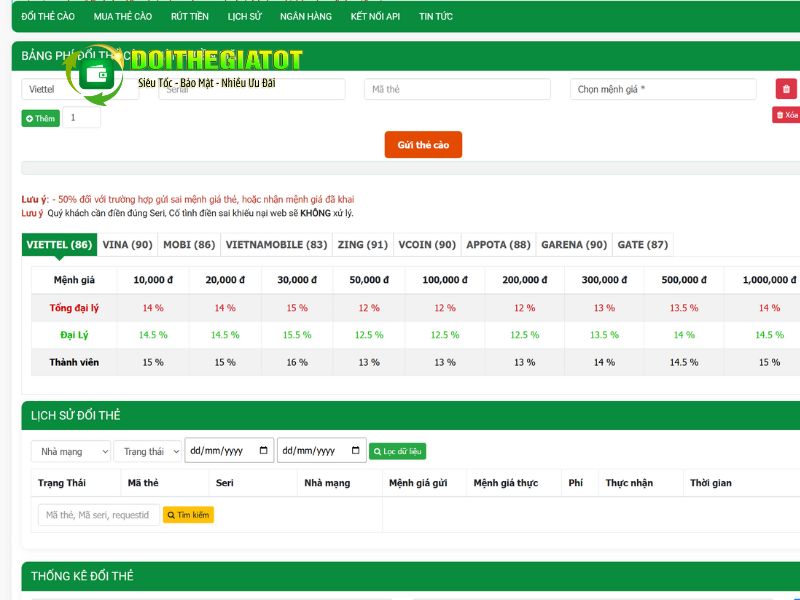Screen dimensions: 800x600
Task: Click the Thành viên row label
Action: click(x=74, y=362)
